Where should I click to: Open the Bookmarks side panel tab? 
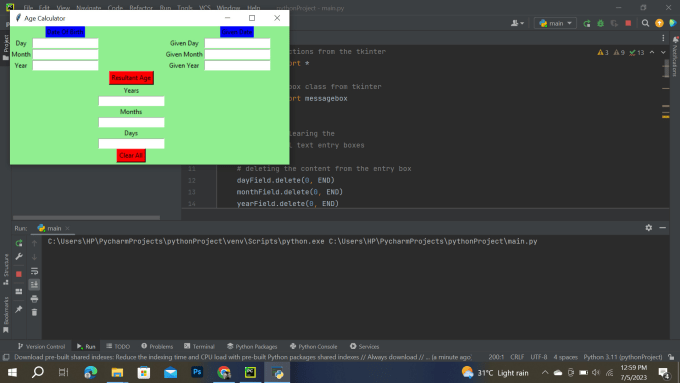(6, 314)
